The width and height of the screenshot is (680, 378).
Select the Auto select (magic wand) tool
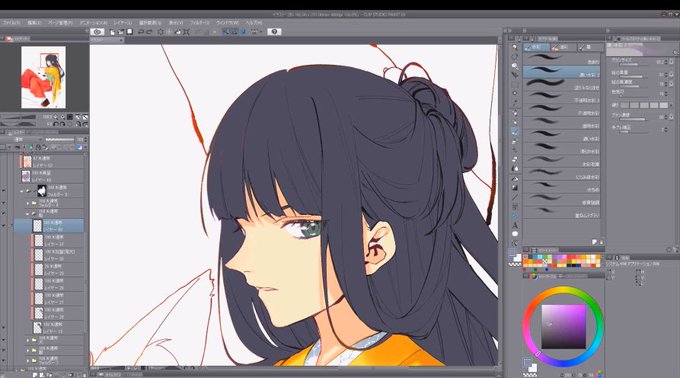coord(515,94)
